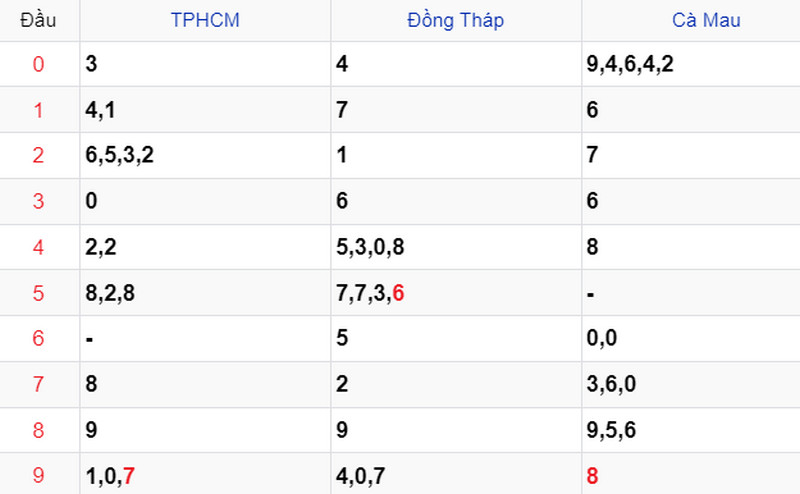The image size is (800, 494).
Task: Select the red row label 0
Action: click(38, 64)
